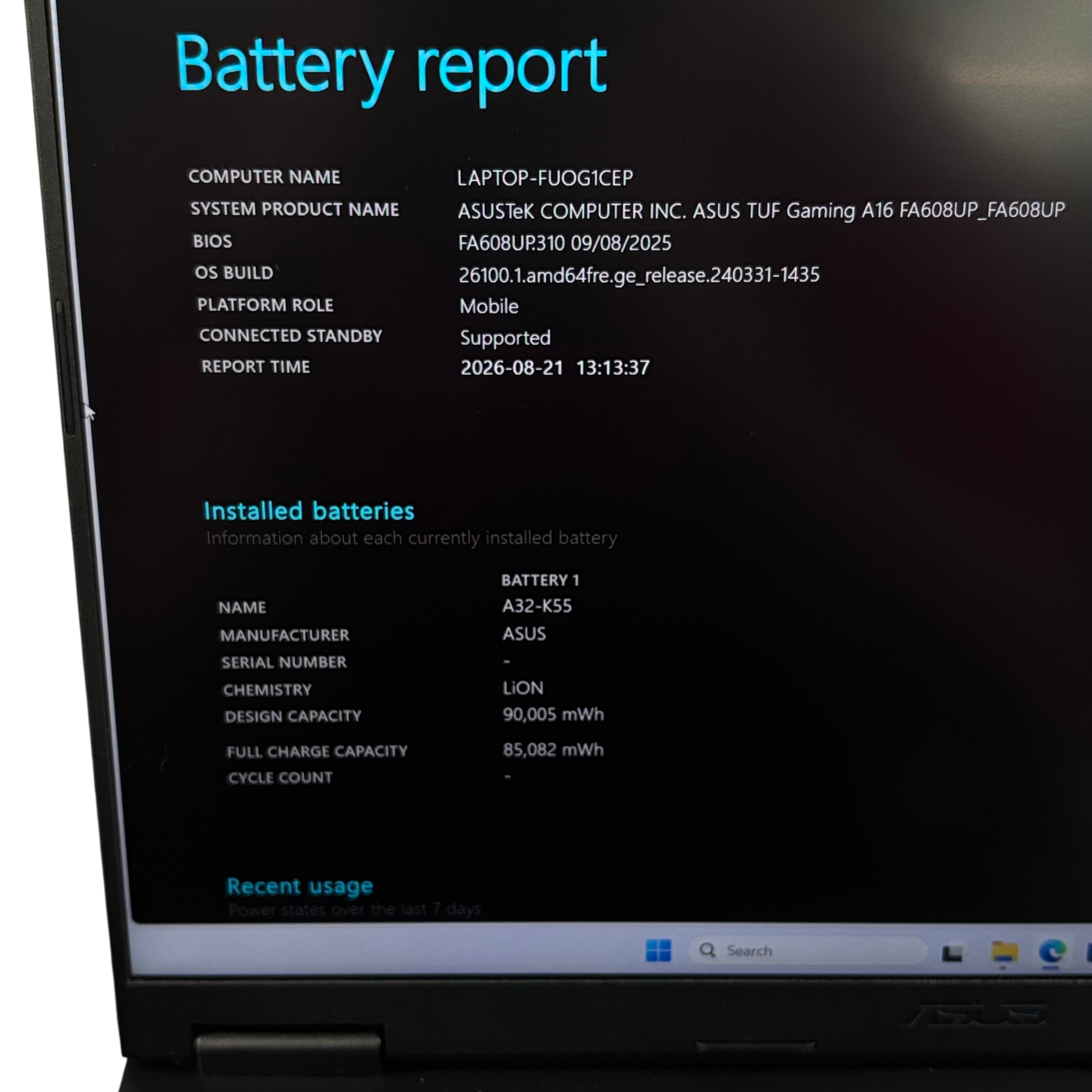Click the "CHEMISTRY" row label

click(x=267, y=690)
